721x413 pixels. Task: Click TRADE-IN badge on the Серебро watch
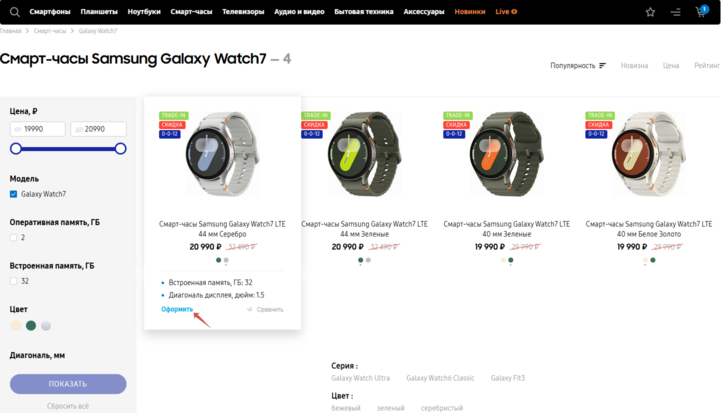pos(173,115)
